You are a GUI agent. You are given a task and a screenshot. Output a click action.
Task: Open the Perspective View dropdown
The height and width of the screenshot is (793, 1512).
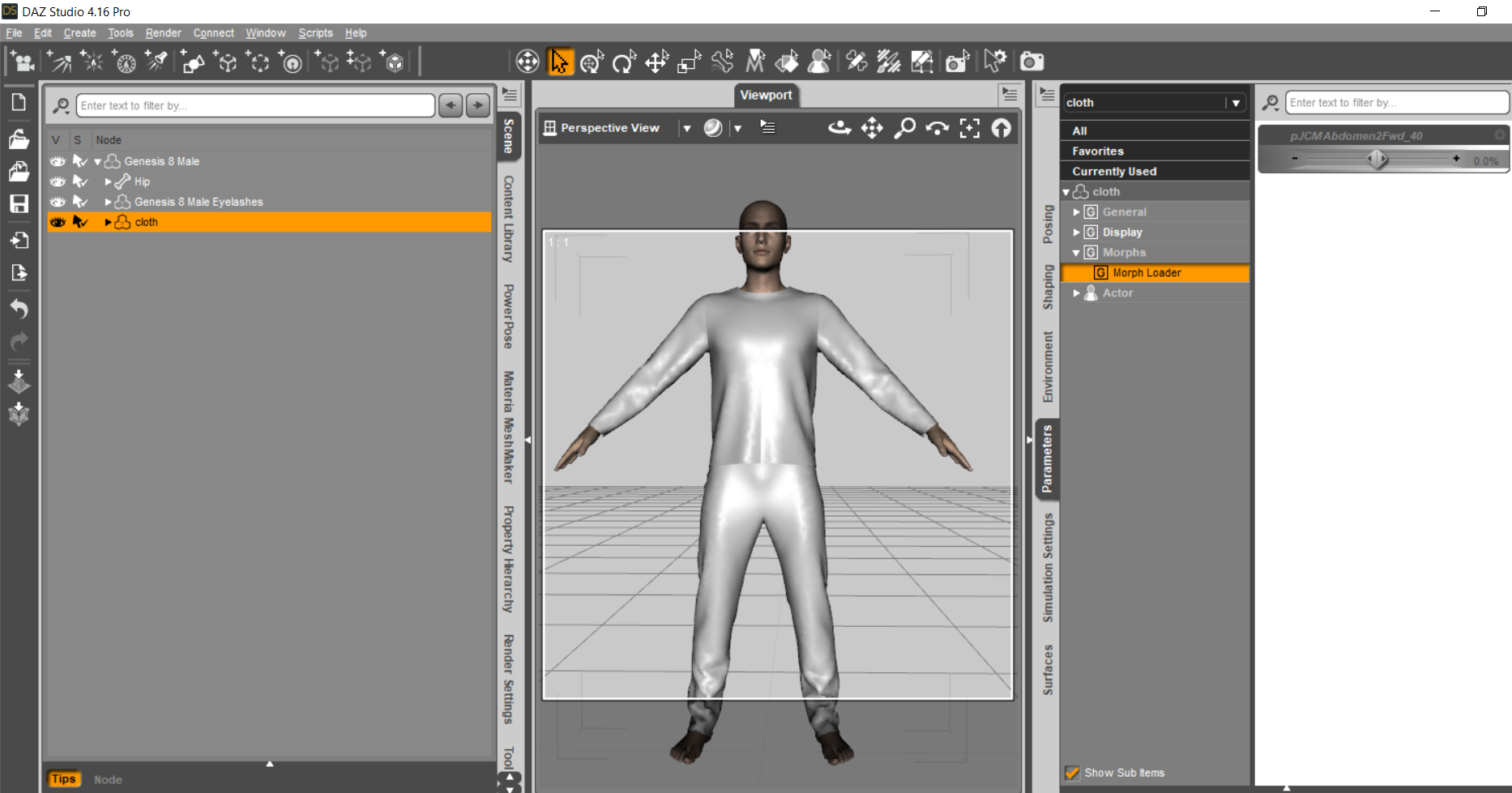686,128
